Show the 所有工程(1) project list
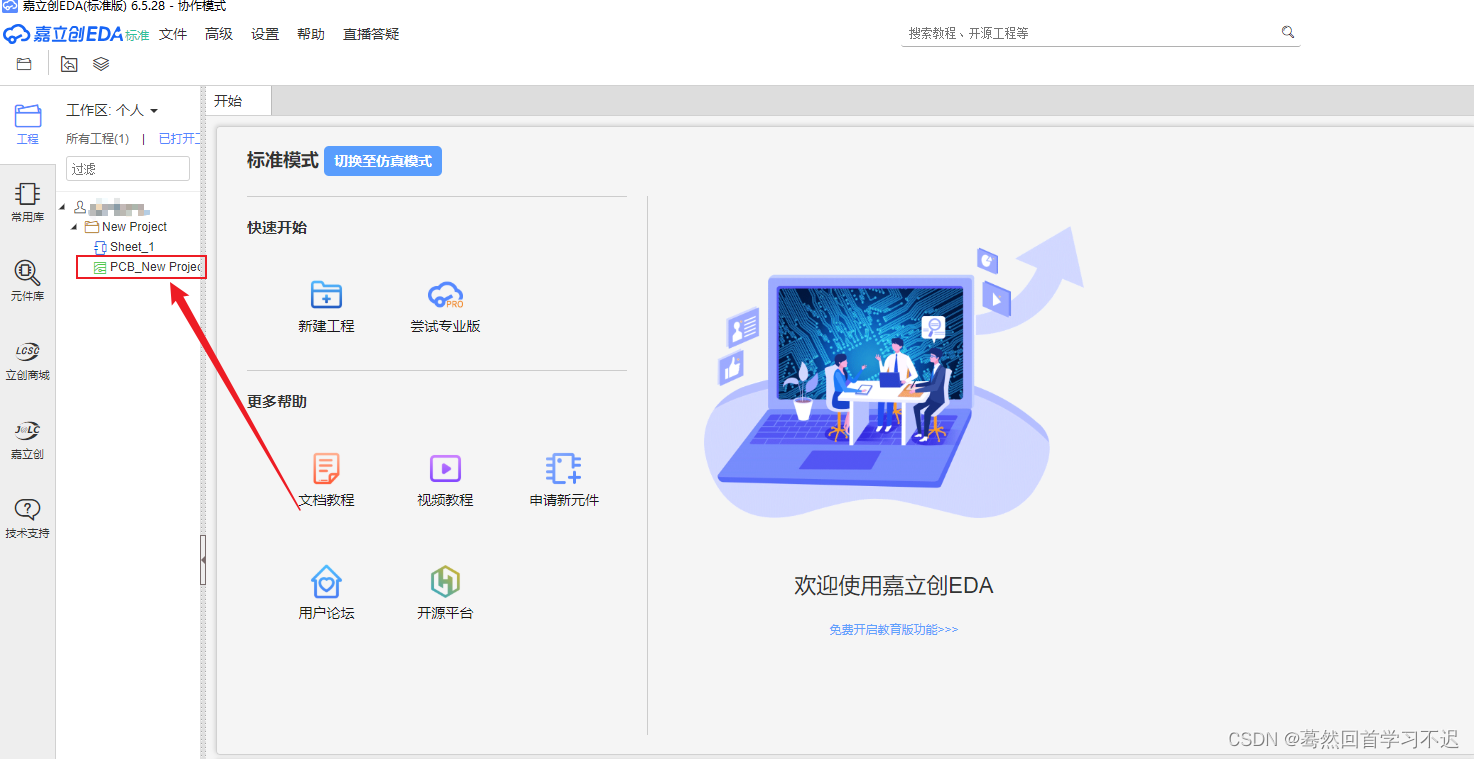 click(x=97, y=139)
